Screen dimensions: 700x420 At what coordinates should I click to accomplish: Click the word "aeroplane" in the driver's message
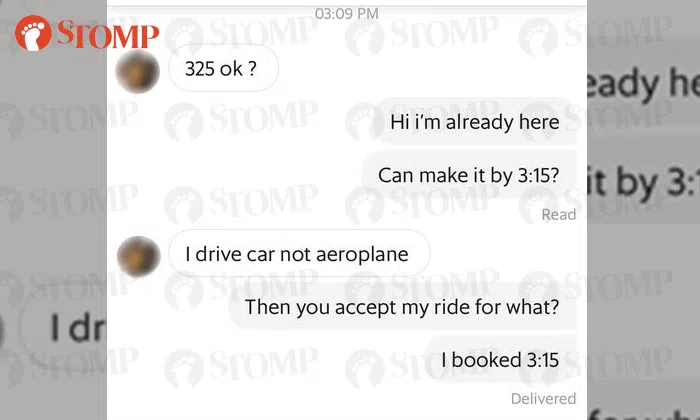pyautogui.click(x=367, y=254)
